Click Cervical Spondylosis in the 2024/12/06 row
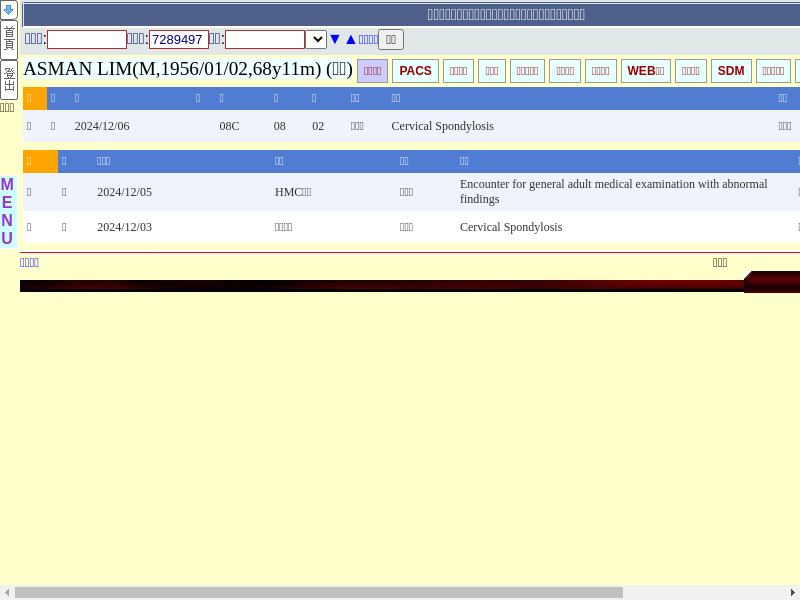 point(442,126)
